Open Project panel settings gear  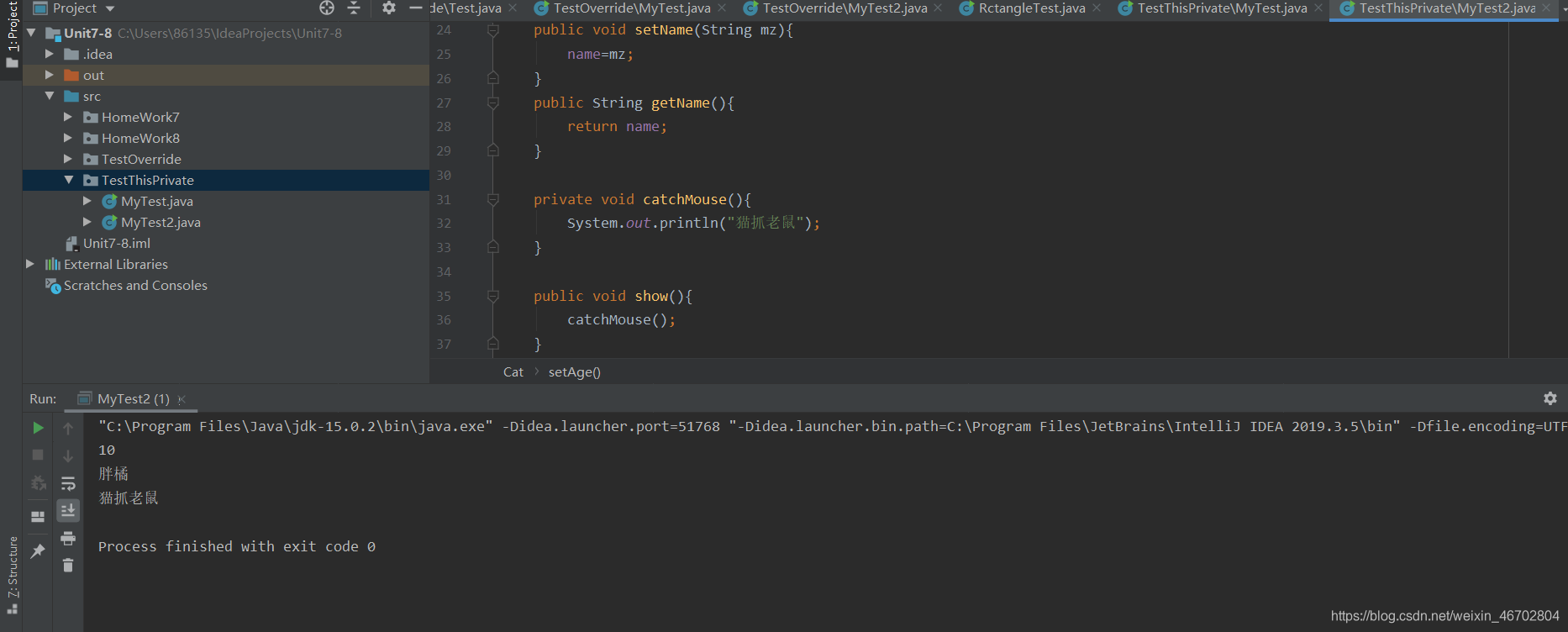(x=388, y=8)
